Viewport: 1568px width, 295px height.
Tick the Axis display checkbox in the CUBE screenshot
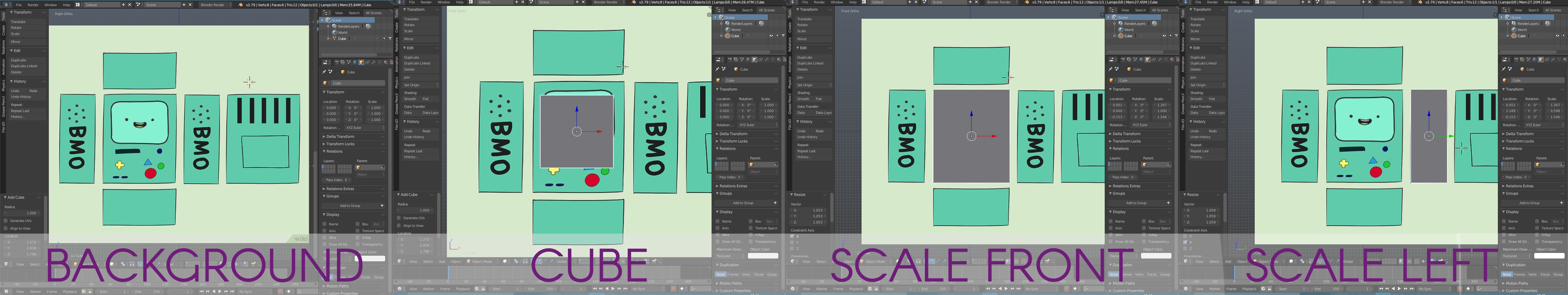[x=718, y=228]
